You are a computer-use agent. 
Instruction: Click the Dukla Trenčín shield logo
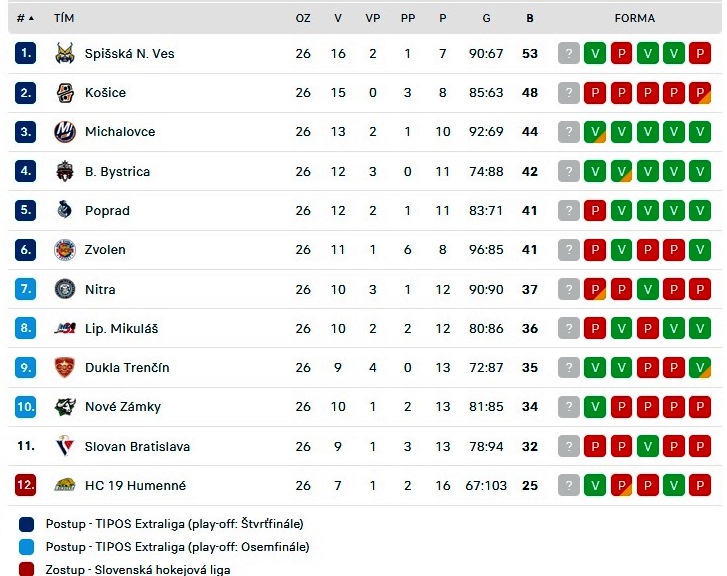pyautogui.click(x=65, y=368)
